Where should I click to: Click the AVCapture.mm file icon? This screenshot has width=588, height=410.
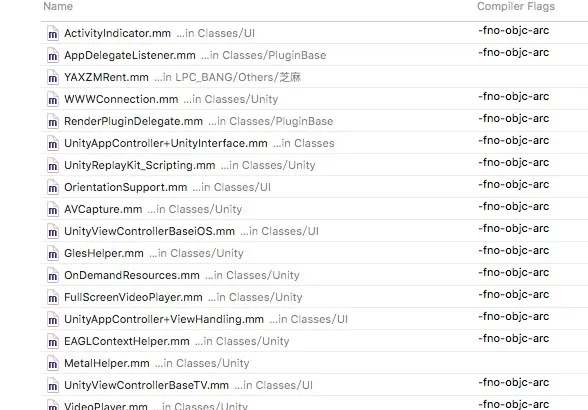(53, 209)
